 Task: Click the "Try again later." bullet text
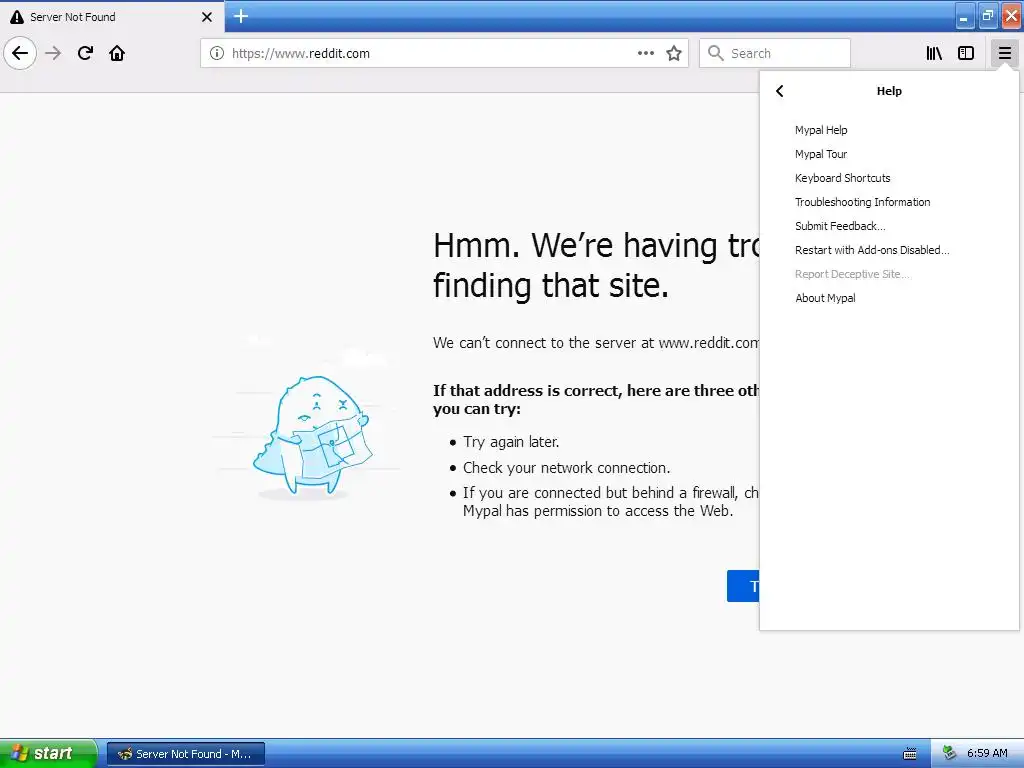coord(511,442)
